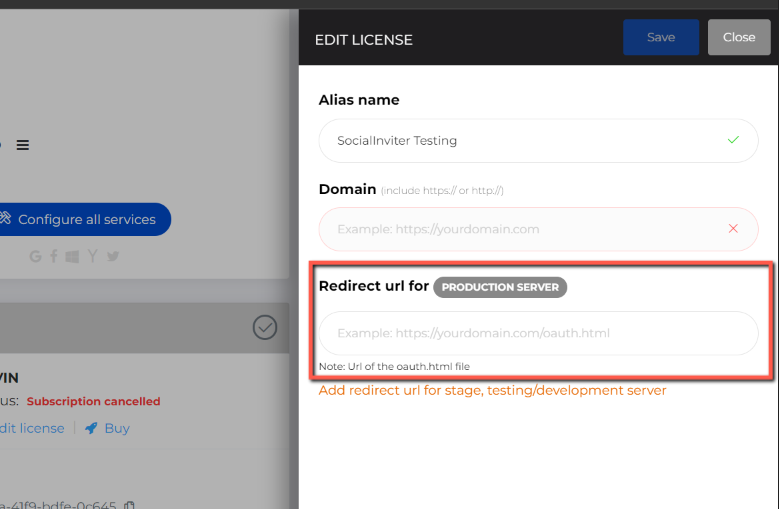779x509 pixels.
Task: Click the Google service icon
Action: [x=35, y=256]
